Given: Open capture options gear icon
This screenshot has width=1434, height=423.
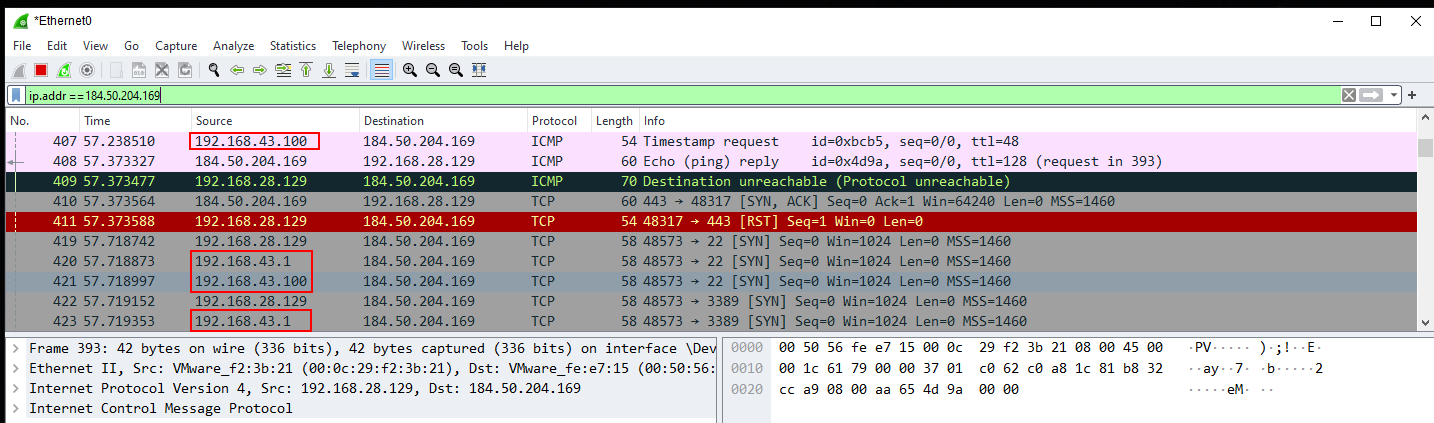Looking at the screenshot, I should (x=87, y=70).
